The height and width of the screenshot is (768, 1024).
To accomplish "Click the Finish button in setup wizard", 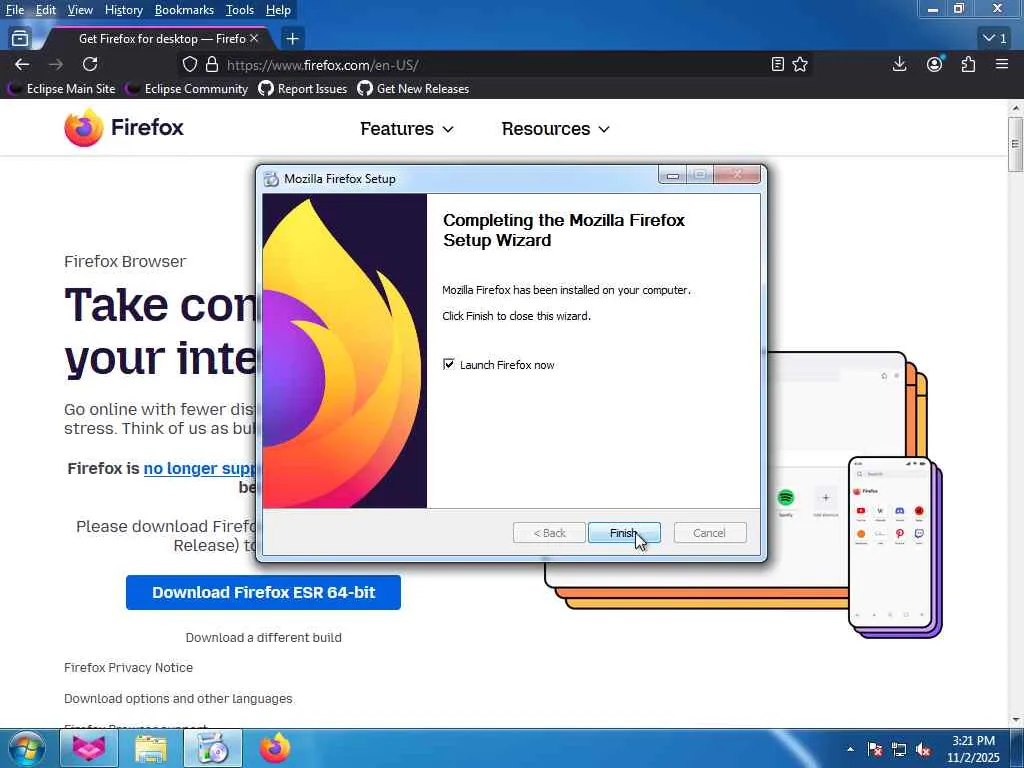I will click(624, 533).
